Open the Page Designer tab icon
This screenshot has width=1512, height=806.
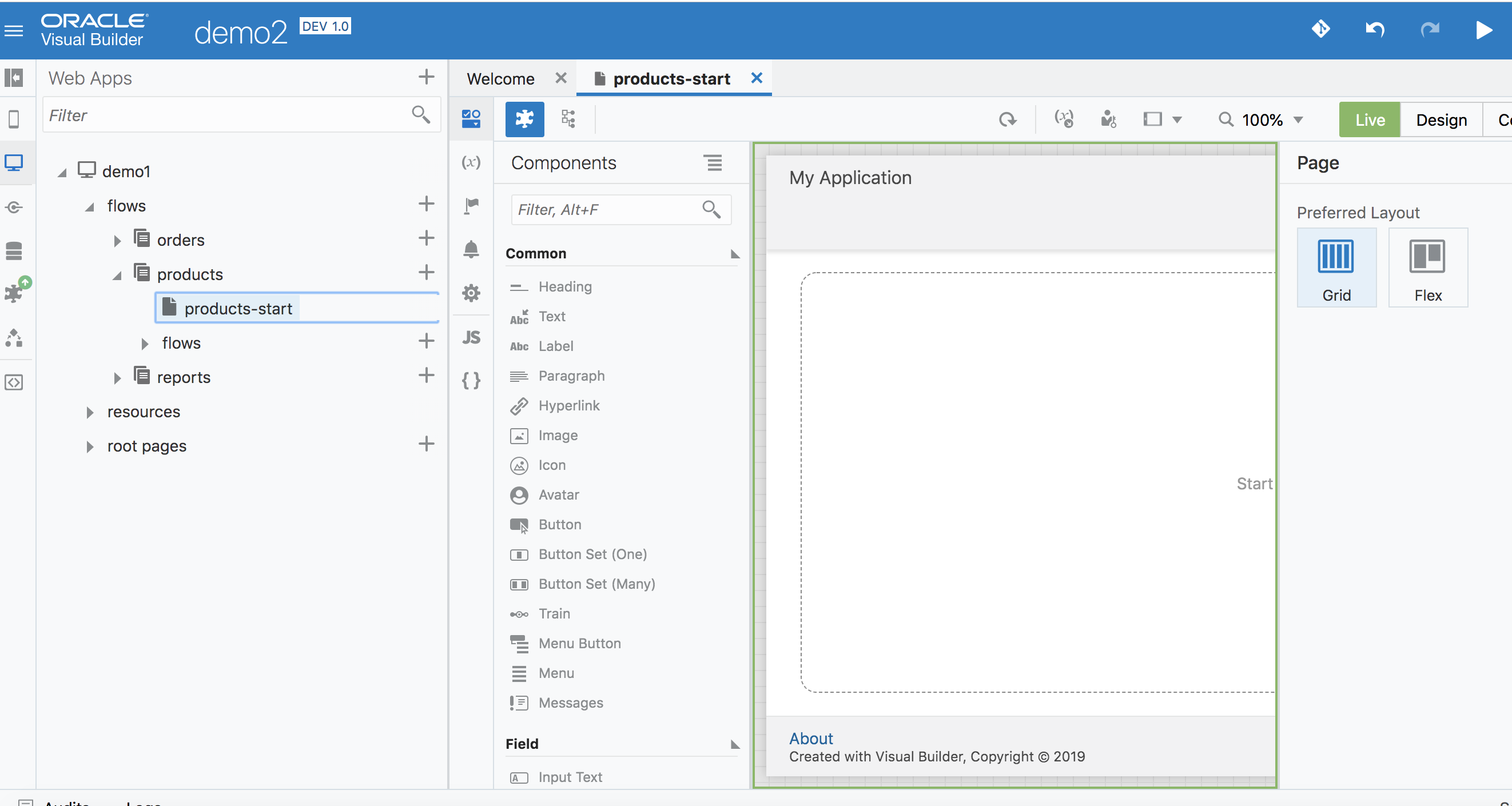pos(471,118)
